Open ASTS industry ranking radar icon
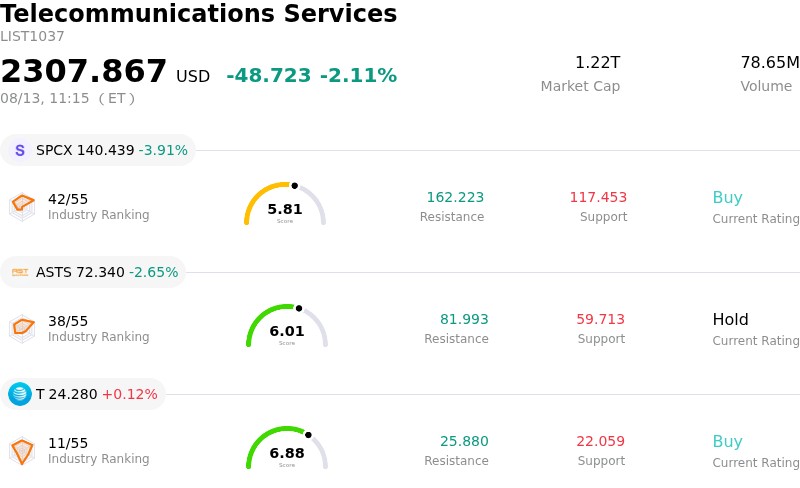This screenshot has height=488, width=800. (x=22, y=329)
